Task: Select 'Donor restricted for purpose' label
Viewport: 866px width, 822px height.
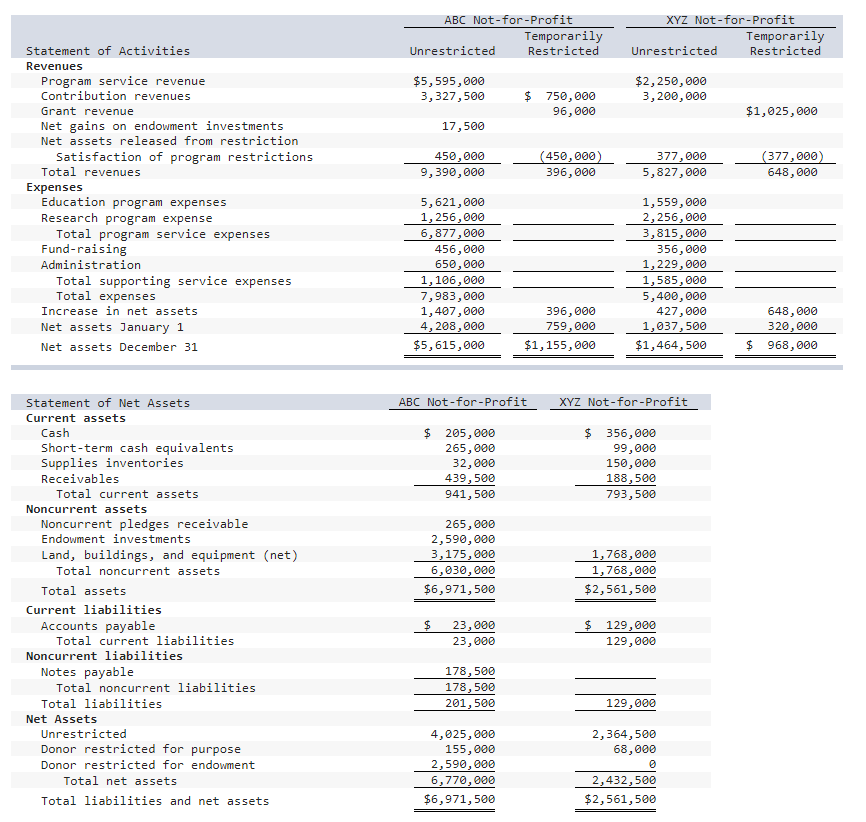Action: click(x=141, y=749)
